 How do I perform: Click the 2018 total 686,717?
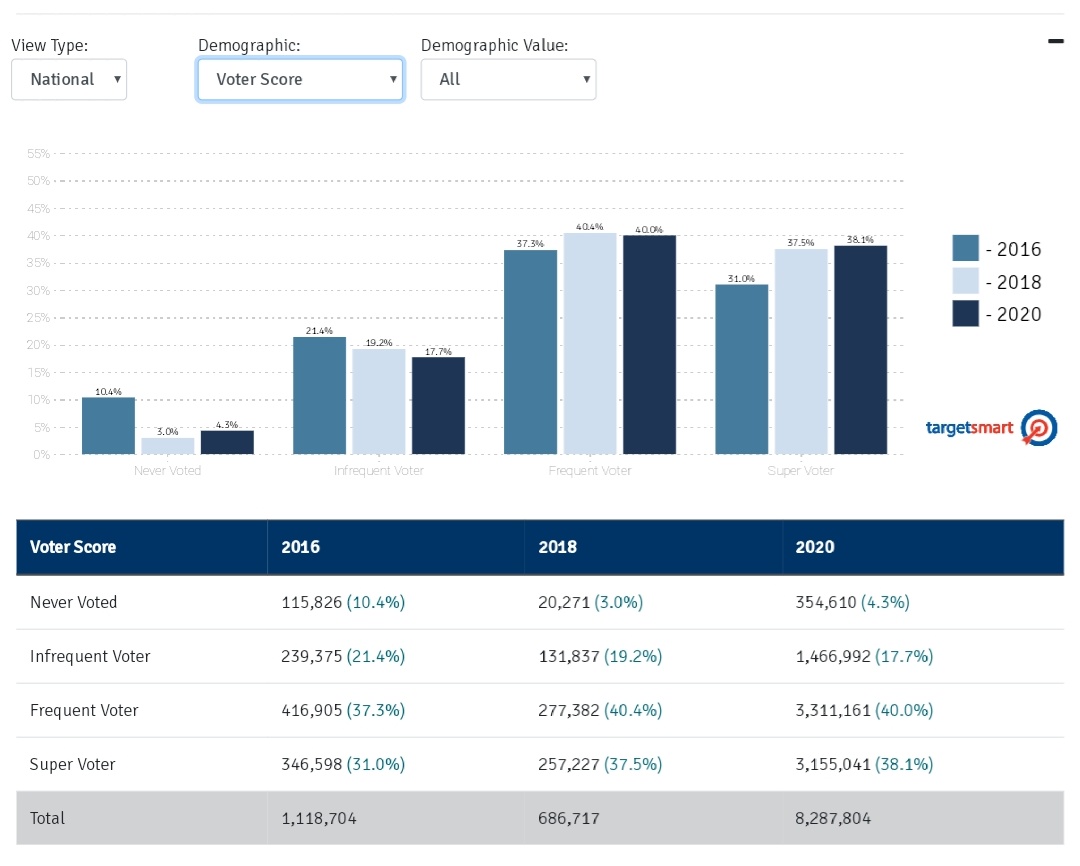point(569,818)
